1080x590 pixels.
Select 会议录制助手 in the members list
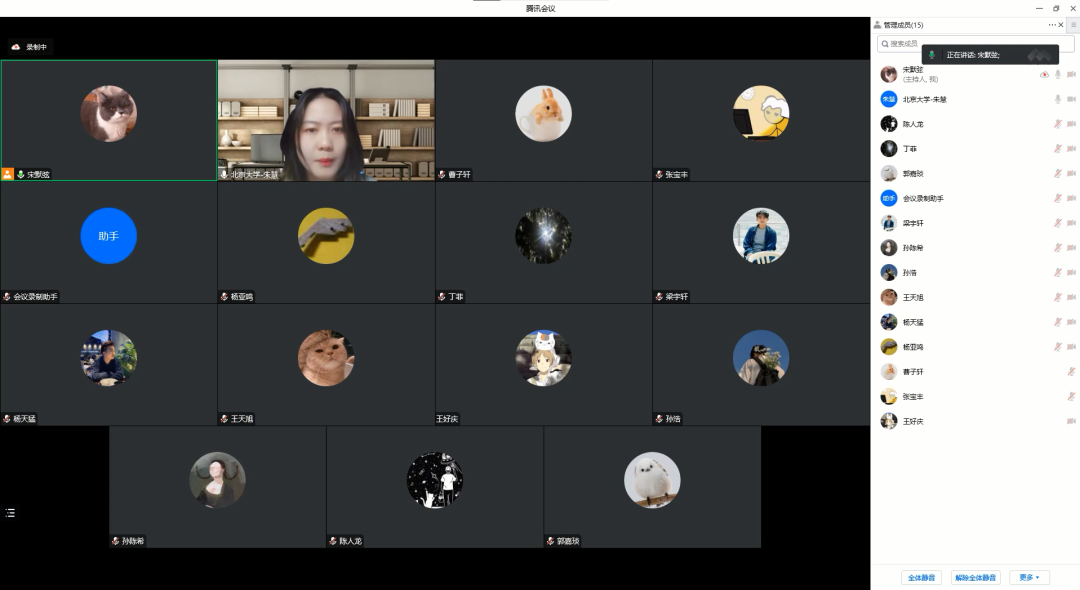coord(922,198)
